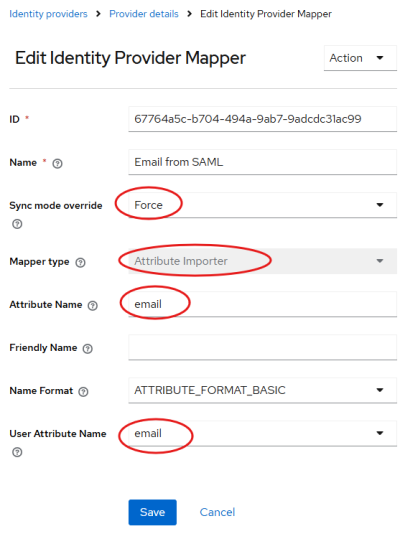Click the empty Friendly Name field
The width and height of the screenshot is (400, 539).
click(263, 347)
